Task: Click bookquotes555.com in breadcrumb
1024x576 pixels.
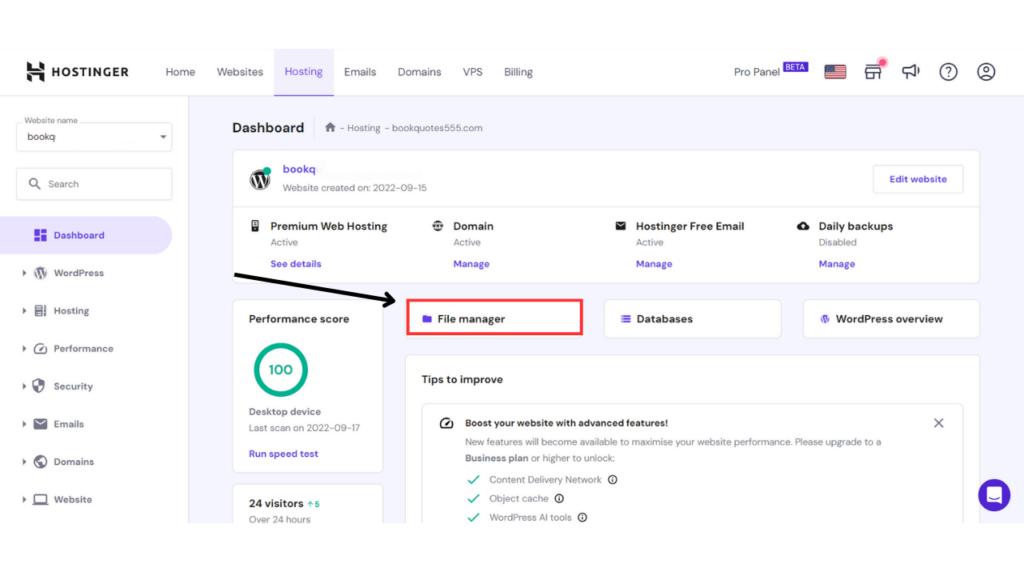Action: point(437,128)
